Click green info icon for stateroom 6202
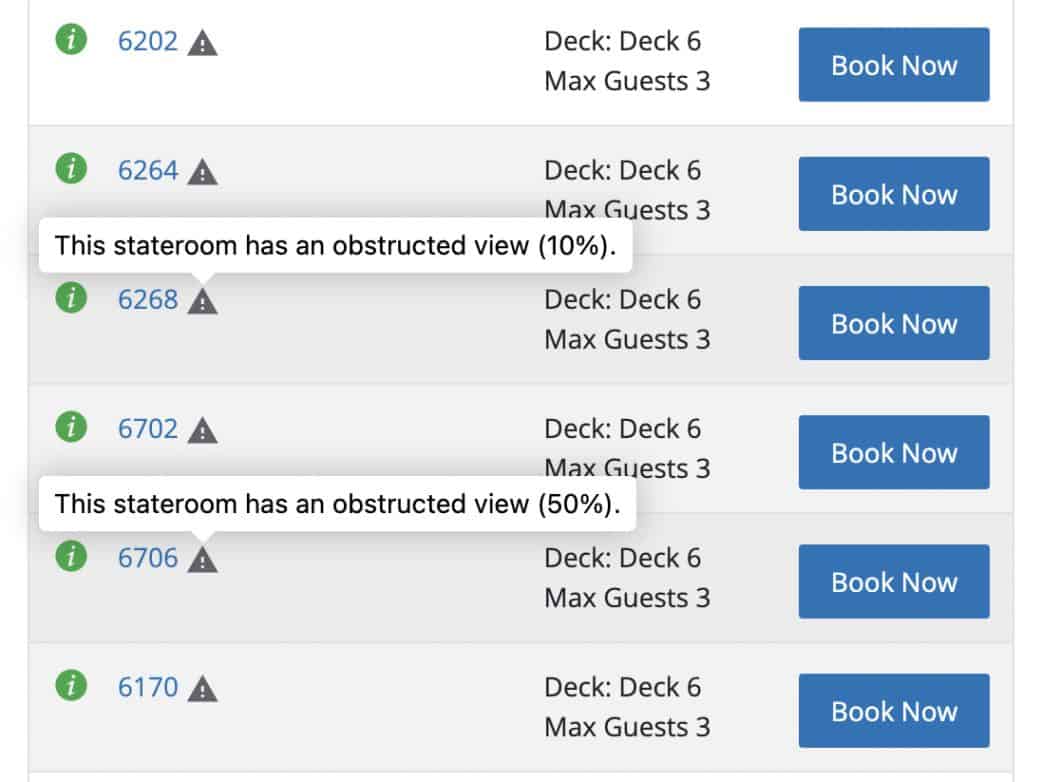 click(x=70, y=40)
